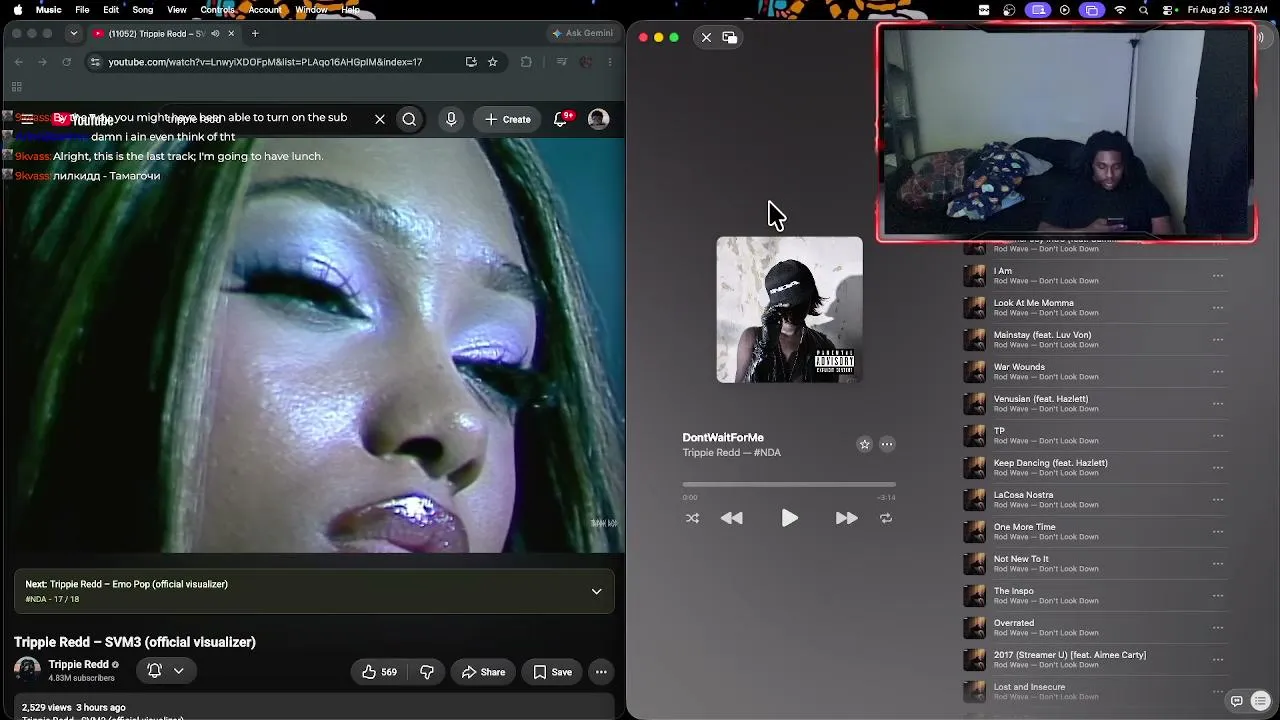Reload the YouTube page
Viewport: 1280px width, 720px height.
[x=67, y=62]
